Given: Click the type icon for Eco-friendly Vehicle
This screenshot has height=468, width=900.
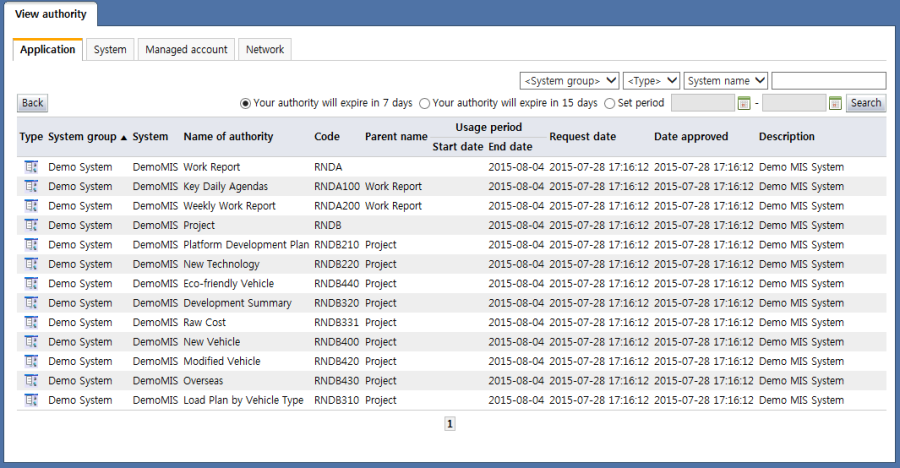Looking at the screenshot, I should tap(31, 283).
